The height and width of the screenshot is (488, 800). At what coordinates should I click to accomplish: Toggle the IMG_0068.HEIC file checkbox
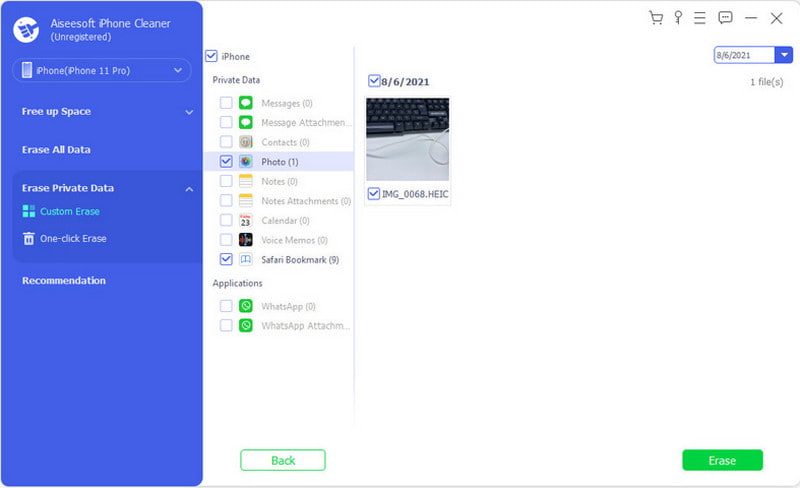tap(374, 194)
